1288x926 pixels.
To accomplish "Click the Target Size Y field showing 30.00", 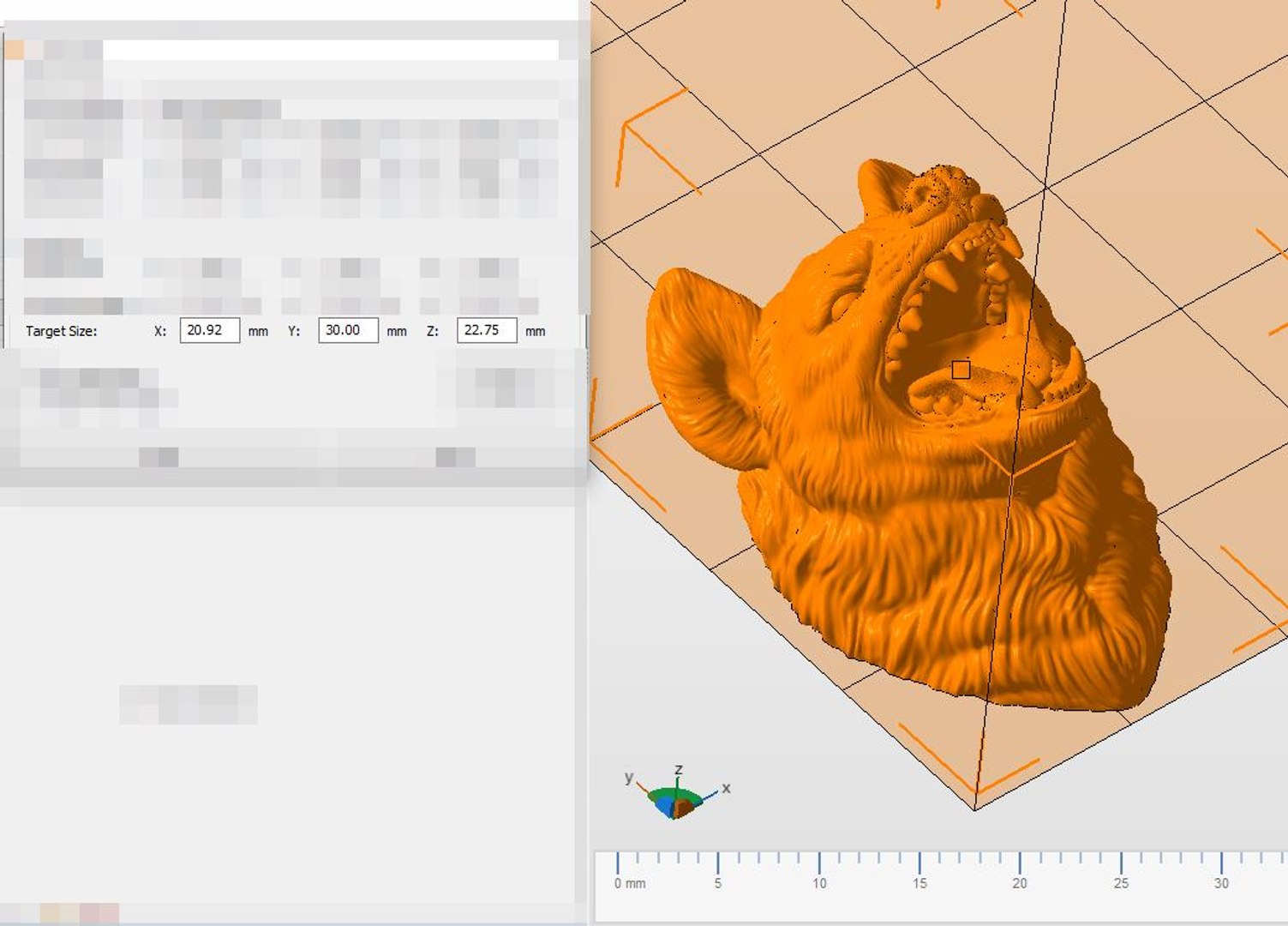I will pos(348,330).
